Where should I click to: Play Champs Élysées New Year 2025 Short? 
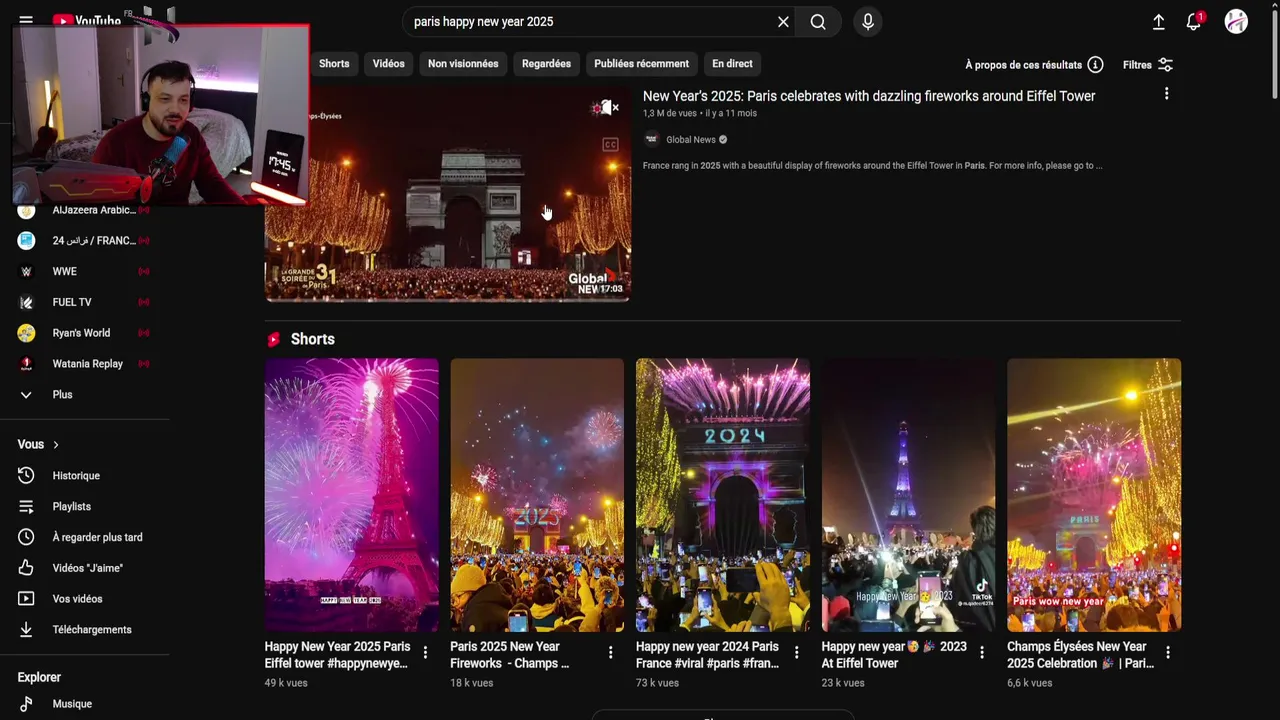[1094, 495]
